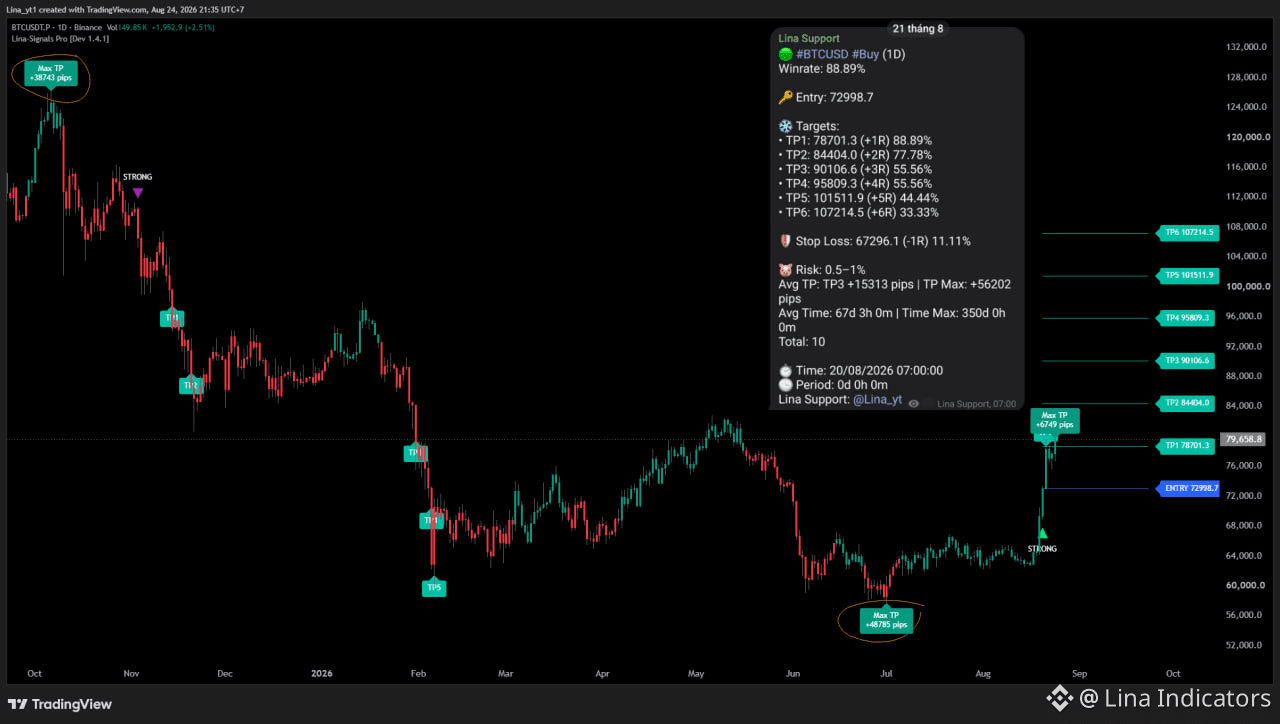This screenshot has height=724, width=1280.
Task: Click the shield emoji beside Stop Loss
Action: click(786, 241)
